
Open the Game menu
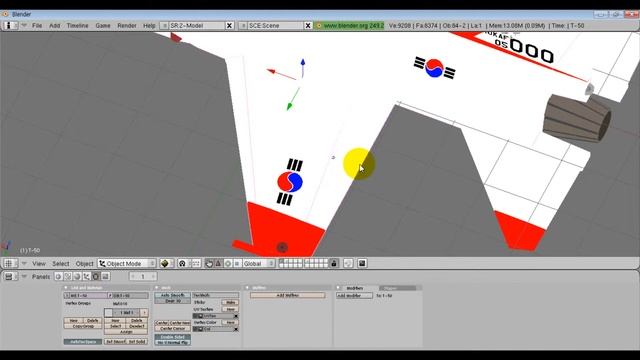(103, 25)
